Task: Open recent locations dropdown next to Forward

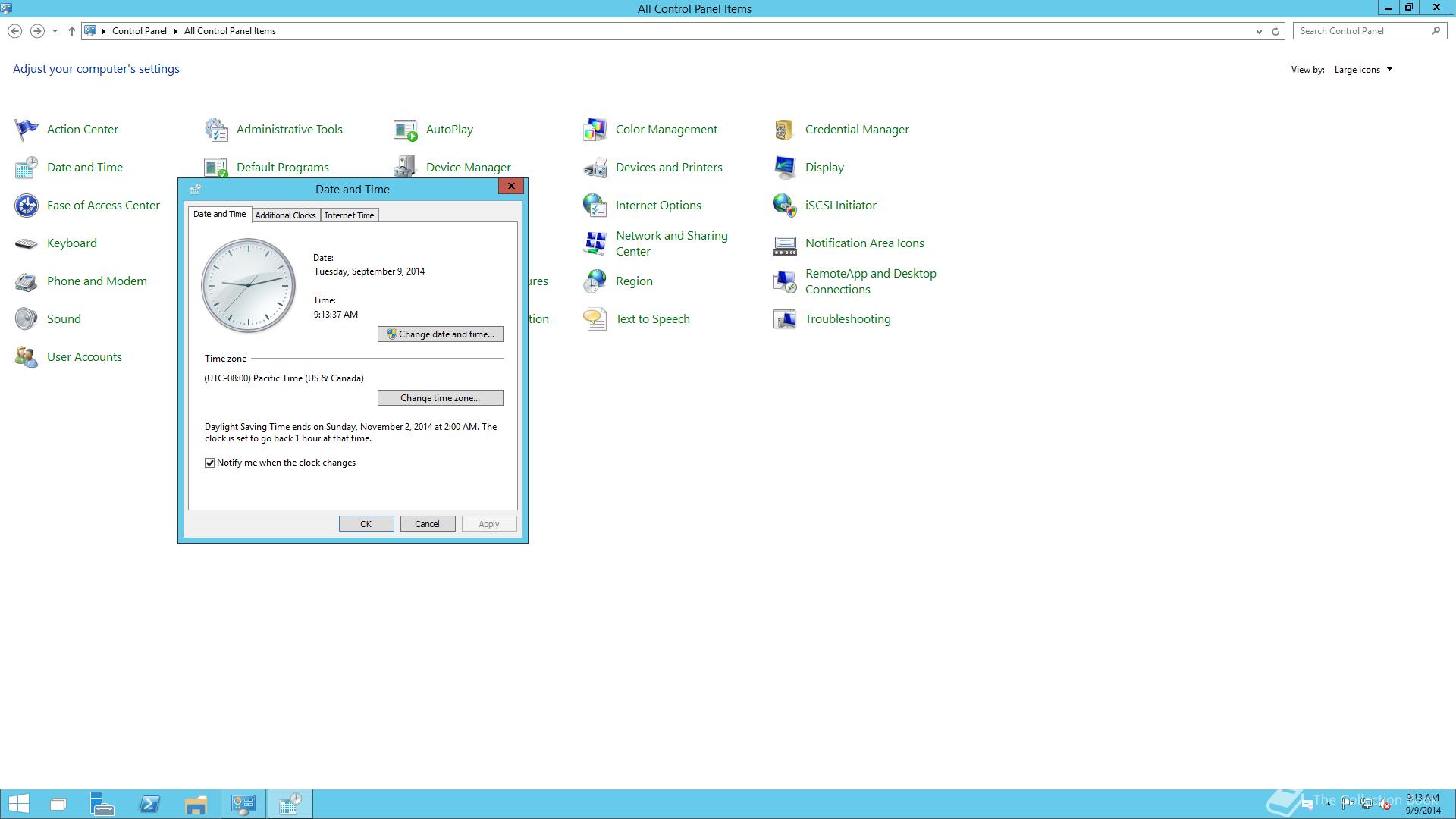Action: [55, 31]
